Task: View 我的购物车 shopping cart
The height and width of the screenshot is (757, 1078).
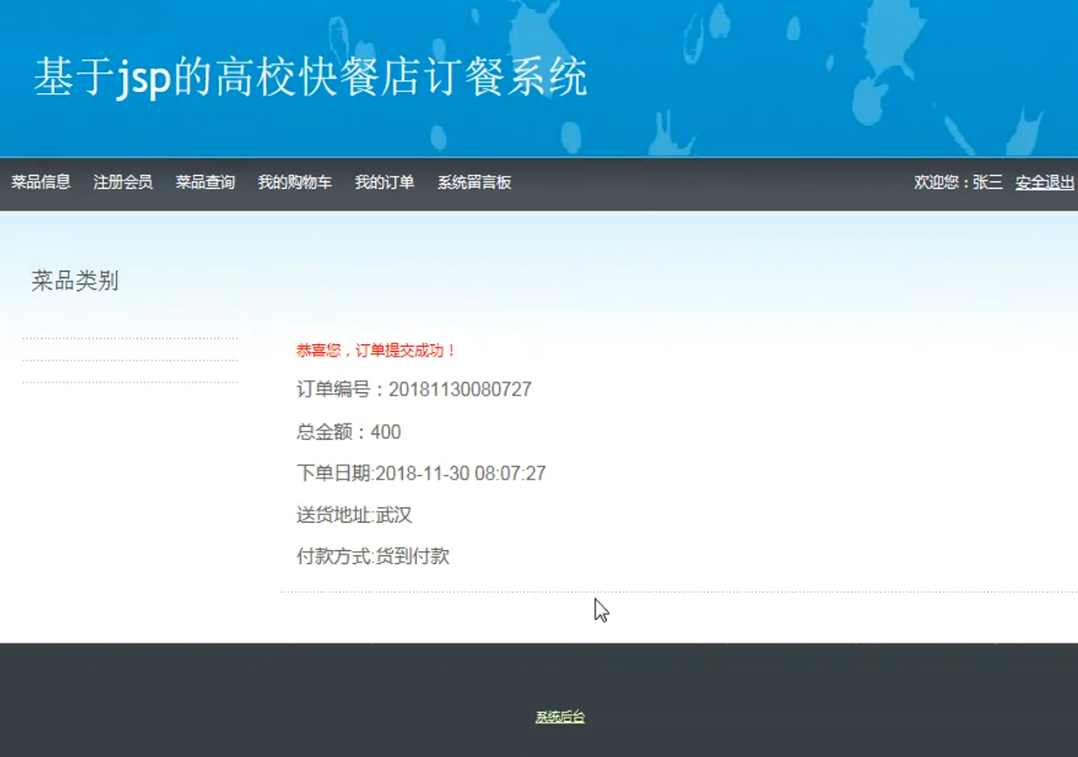Action: click(x=294, y=182)
